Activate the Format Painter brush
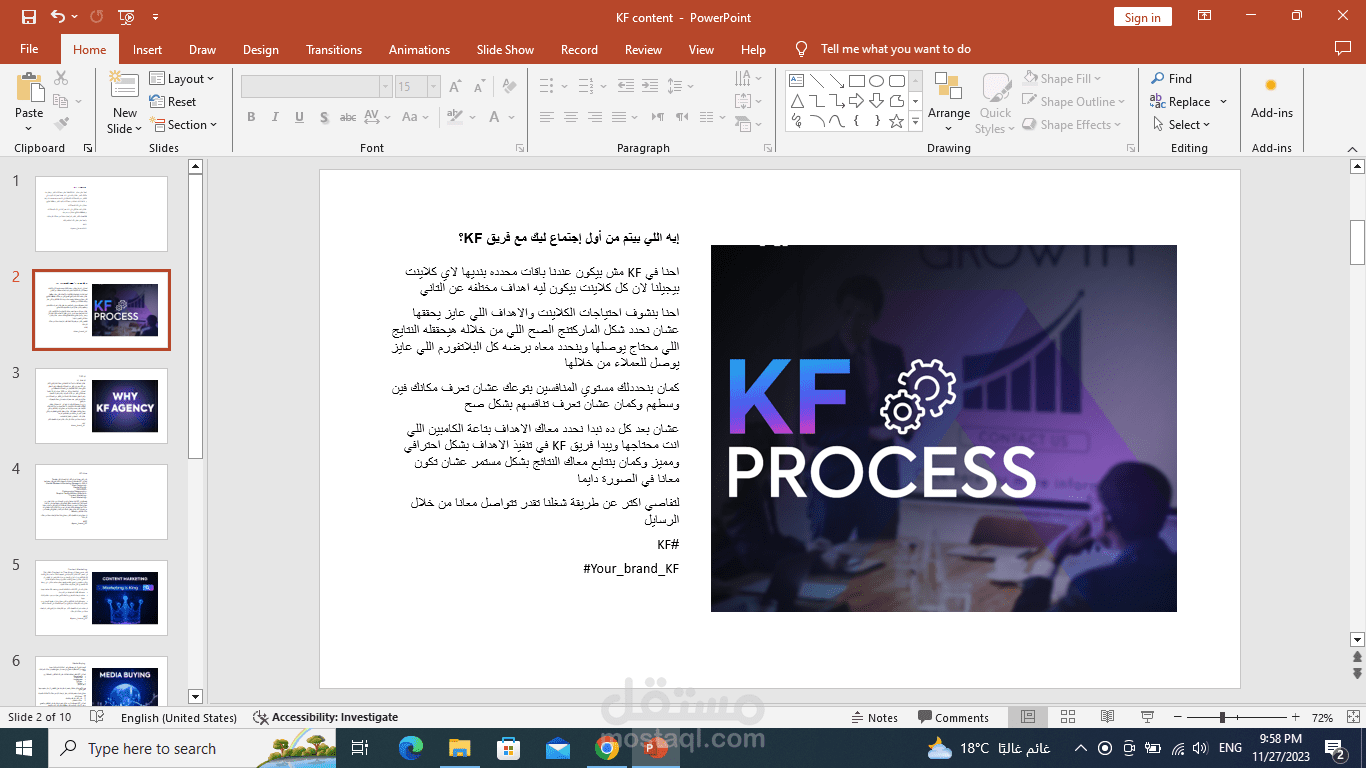Screen dimensions: 1366x768 pyautogui.click(x=61, y=124)
